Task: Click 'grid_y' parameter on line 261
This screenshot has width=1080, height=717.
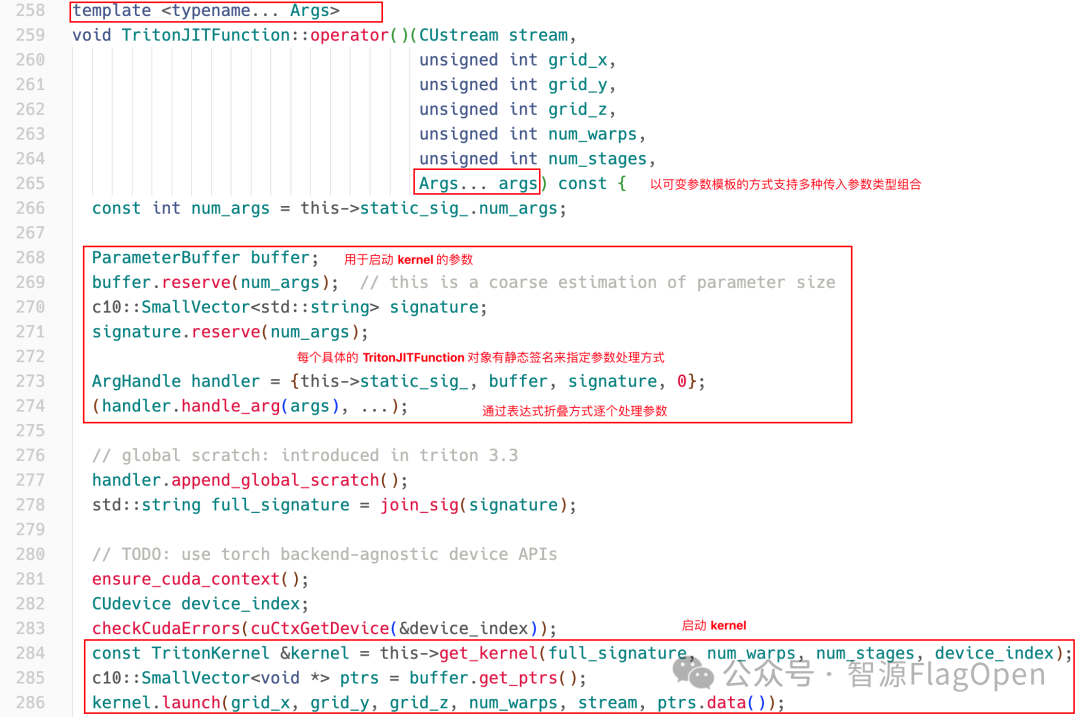Action: [x=578, y=85]
